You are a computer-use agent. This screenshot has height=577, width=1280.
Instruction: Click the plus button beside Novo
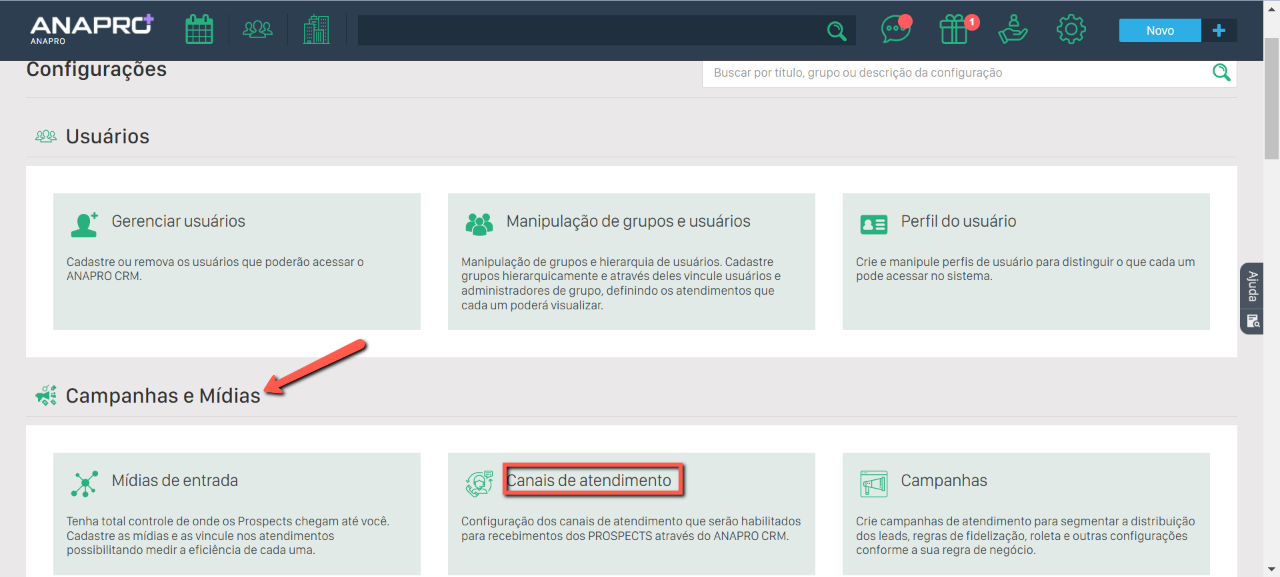pyautogui.click(x=1218, y=31)
